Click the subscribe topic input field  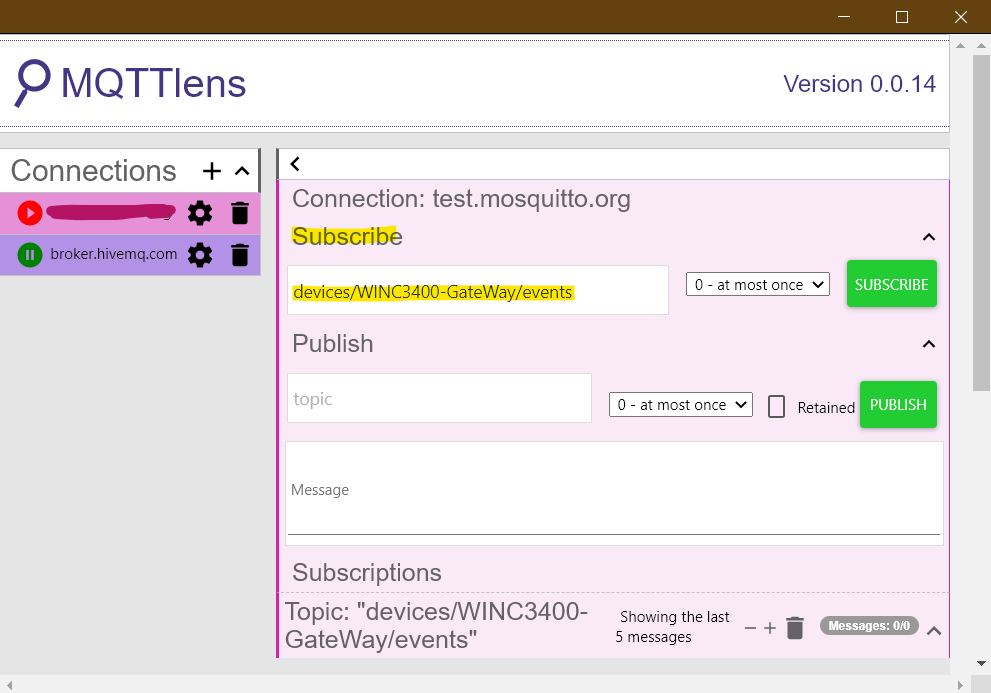[478, 290]
